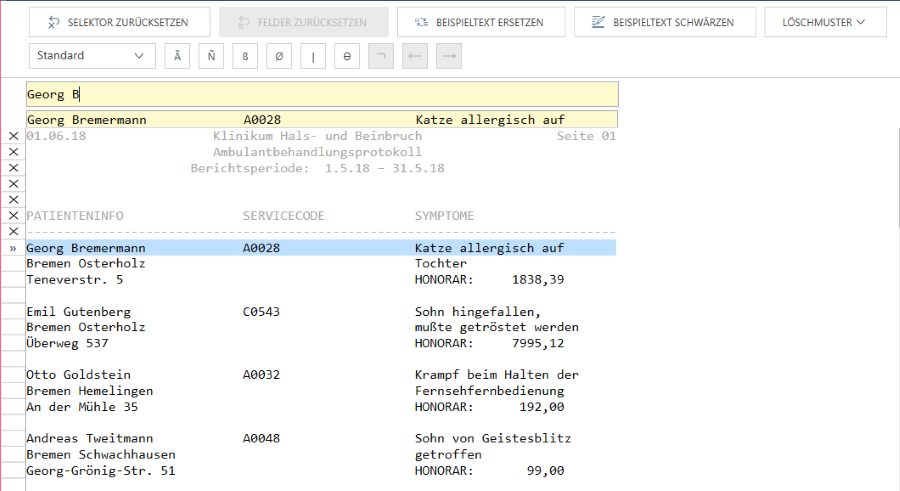Click the X beside Ambulantbehandlungsprotokoll line
Image resolution: width=900 pixels, height=491 pixels.
pos(13,152)
